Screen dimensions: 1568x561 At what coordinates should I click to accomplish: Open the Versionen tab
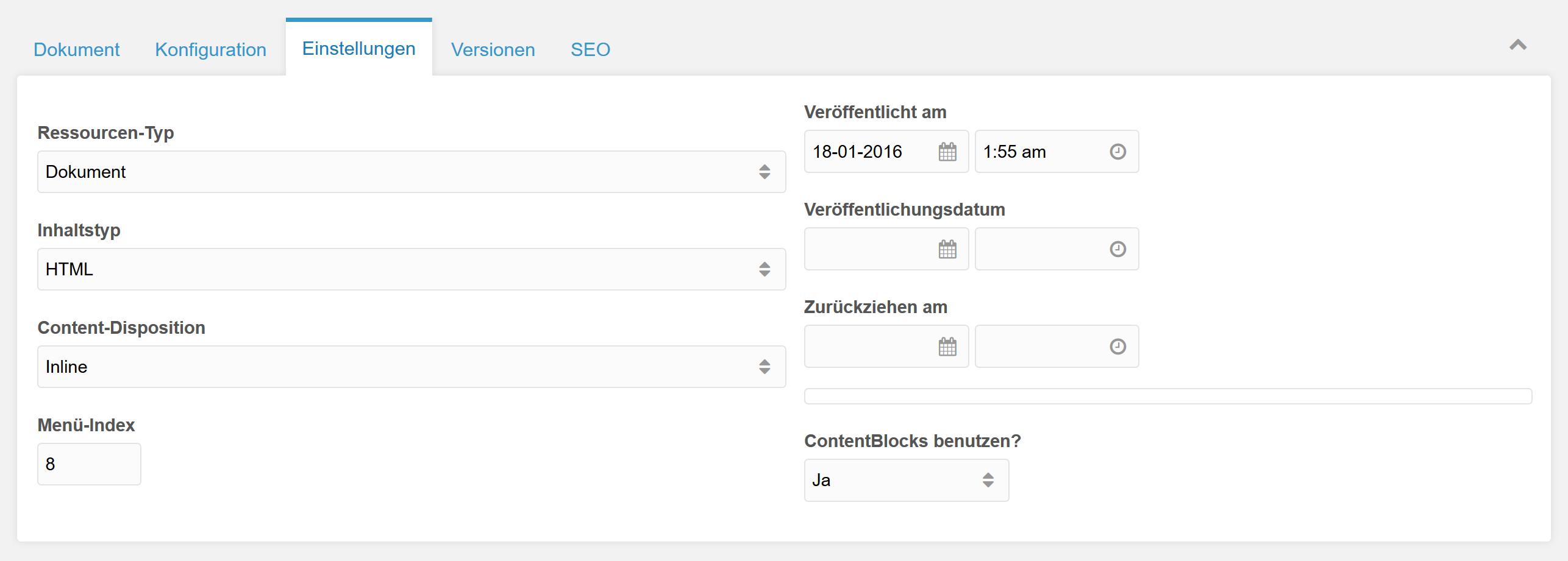[x=493, y=49]
